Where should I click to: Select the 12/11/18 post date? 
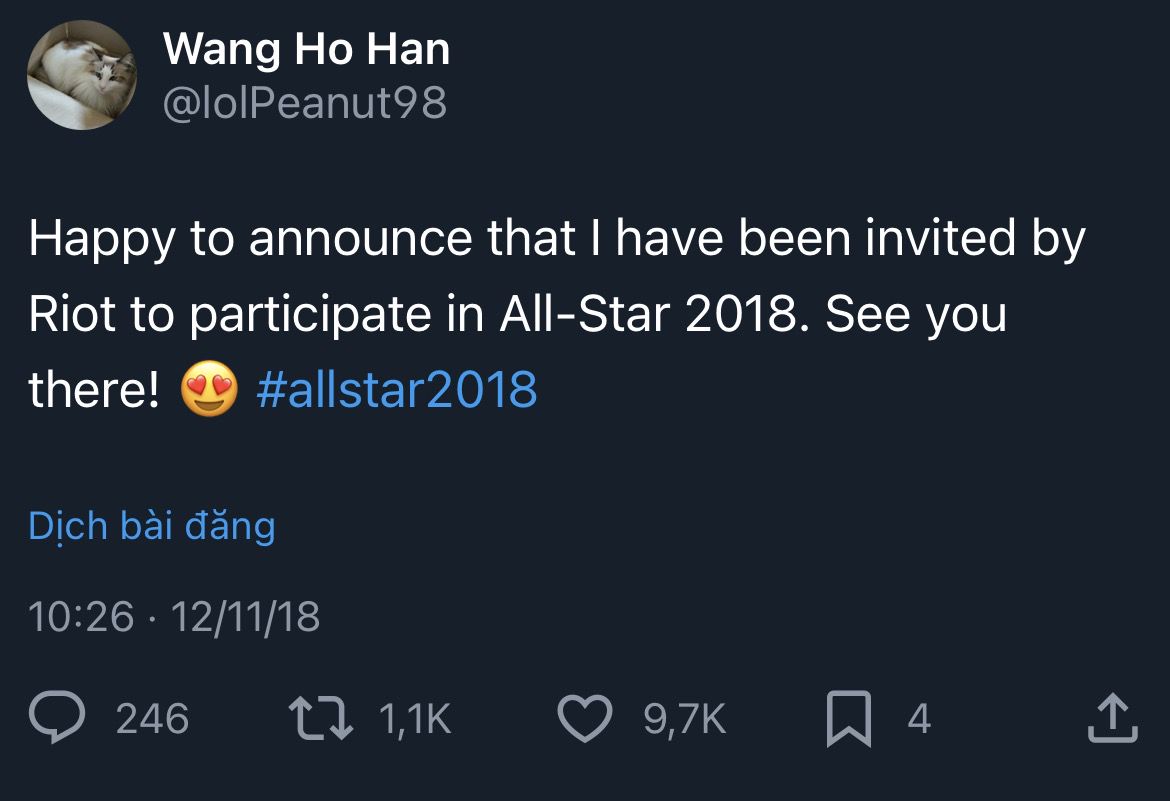(x=245, y=617)
